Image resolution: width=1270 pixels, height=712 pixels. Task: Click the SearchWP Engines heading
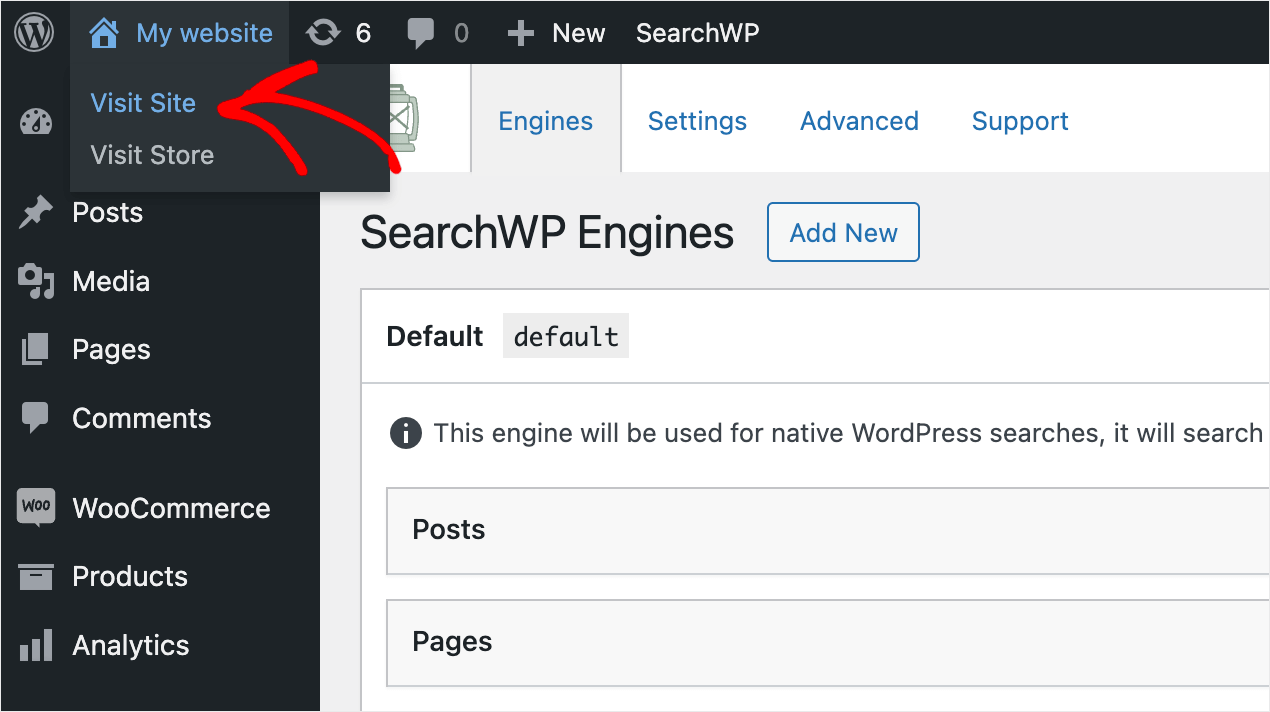coord(547,232)
